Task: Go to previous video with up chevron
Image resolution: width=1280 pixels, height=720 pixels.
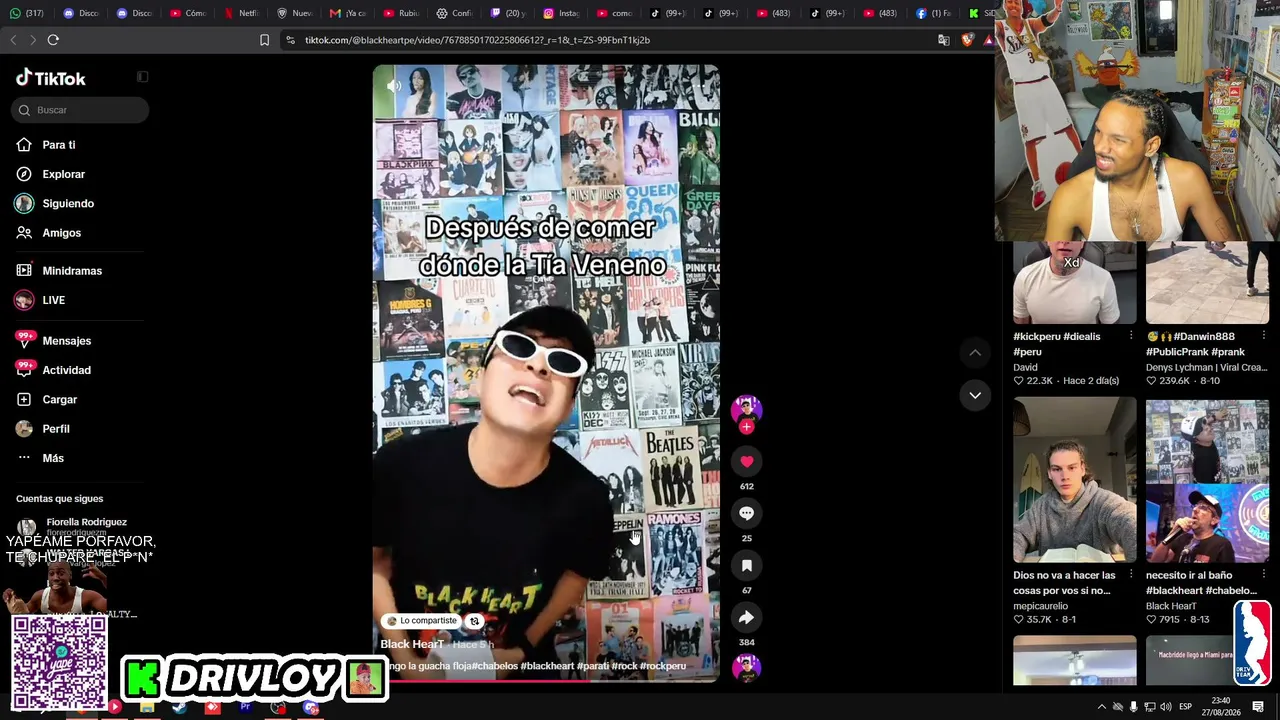Action: pyautogui.click(x=975, y=352)
